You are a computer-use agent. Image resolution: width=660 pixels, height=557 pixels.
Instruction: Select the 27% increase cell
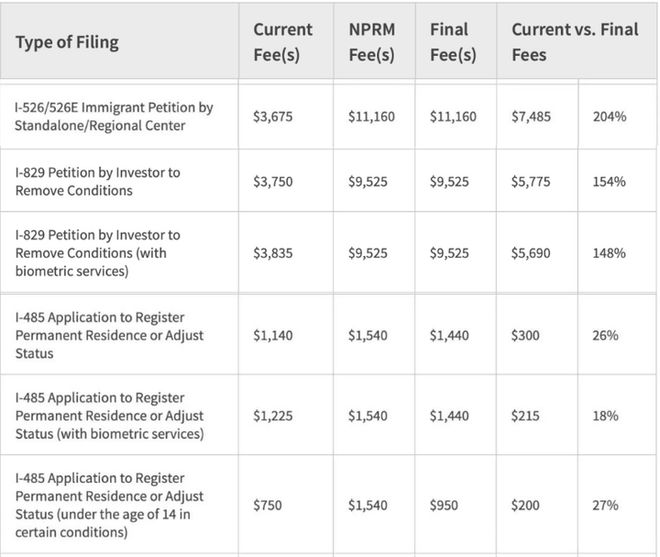click(605, 505)
